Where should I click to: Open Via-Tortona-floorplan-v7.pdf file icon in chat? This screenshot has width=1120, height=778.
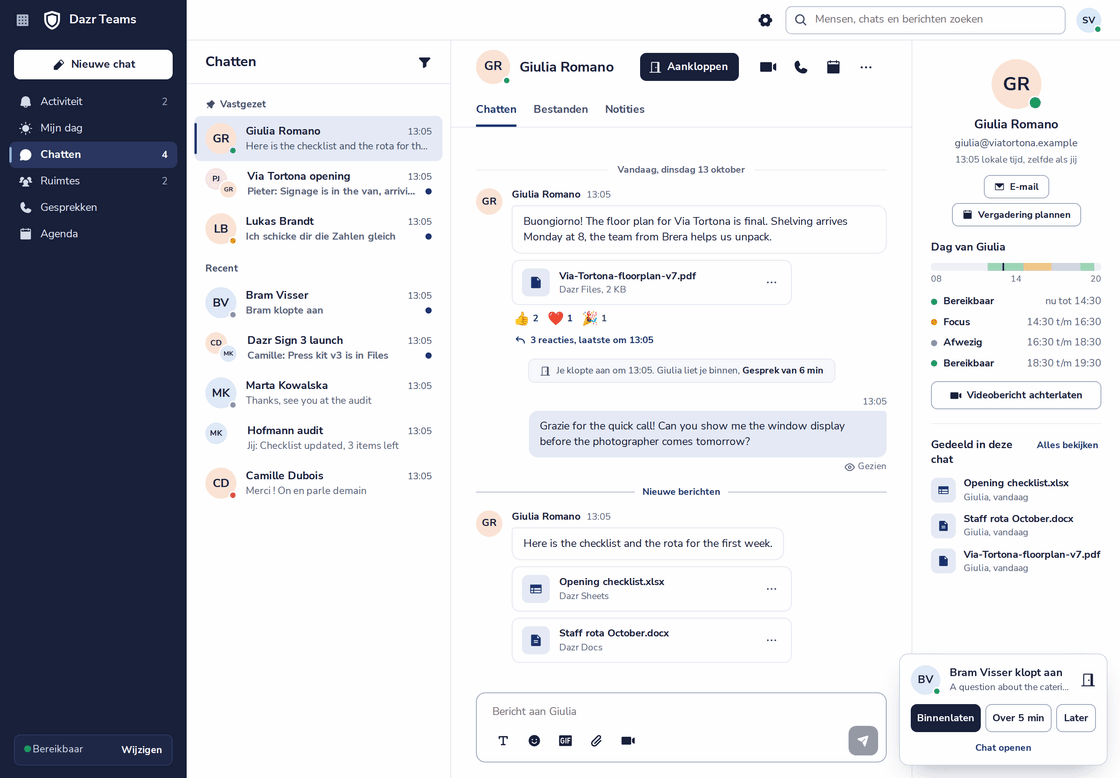point(536,282)
